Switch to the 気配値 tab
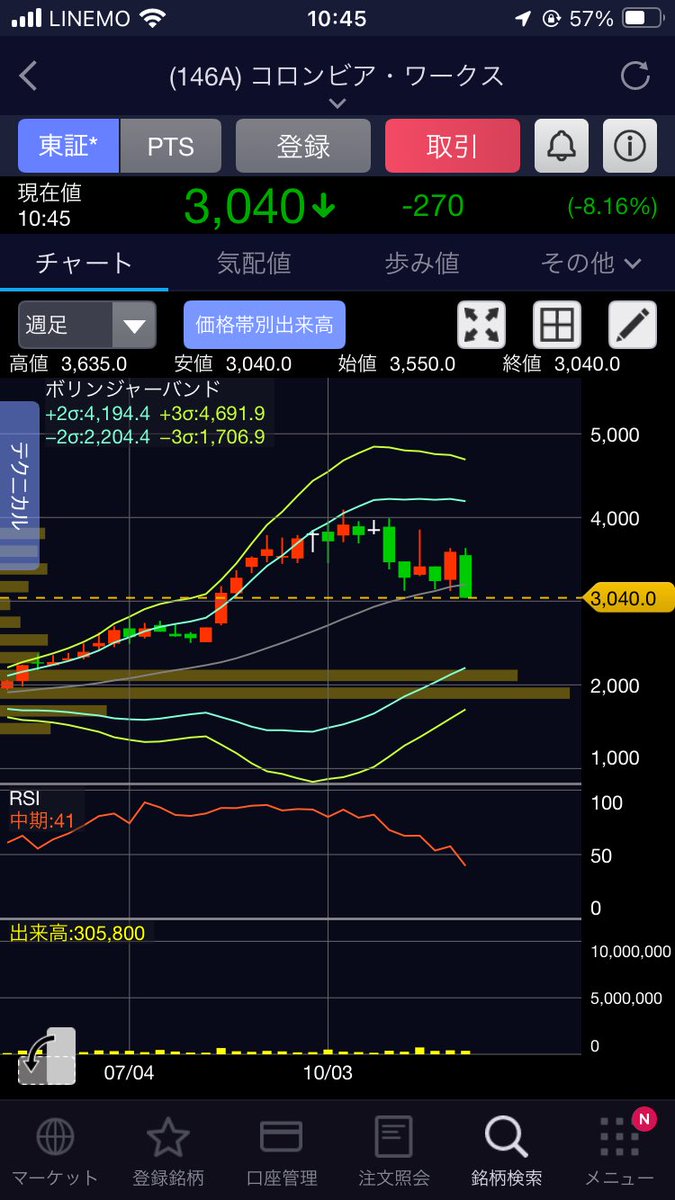The image size is (675, 1200). pyautogui.click(x=253, y=263)
